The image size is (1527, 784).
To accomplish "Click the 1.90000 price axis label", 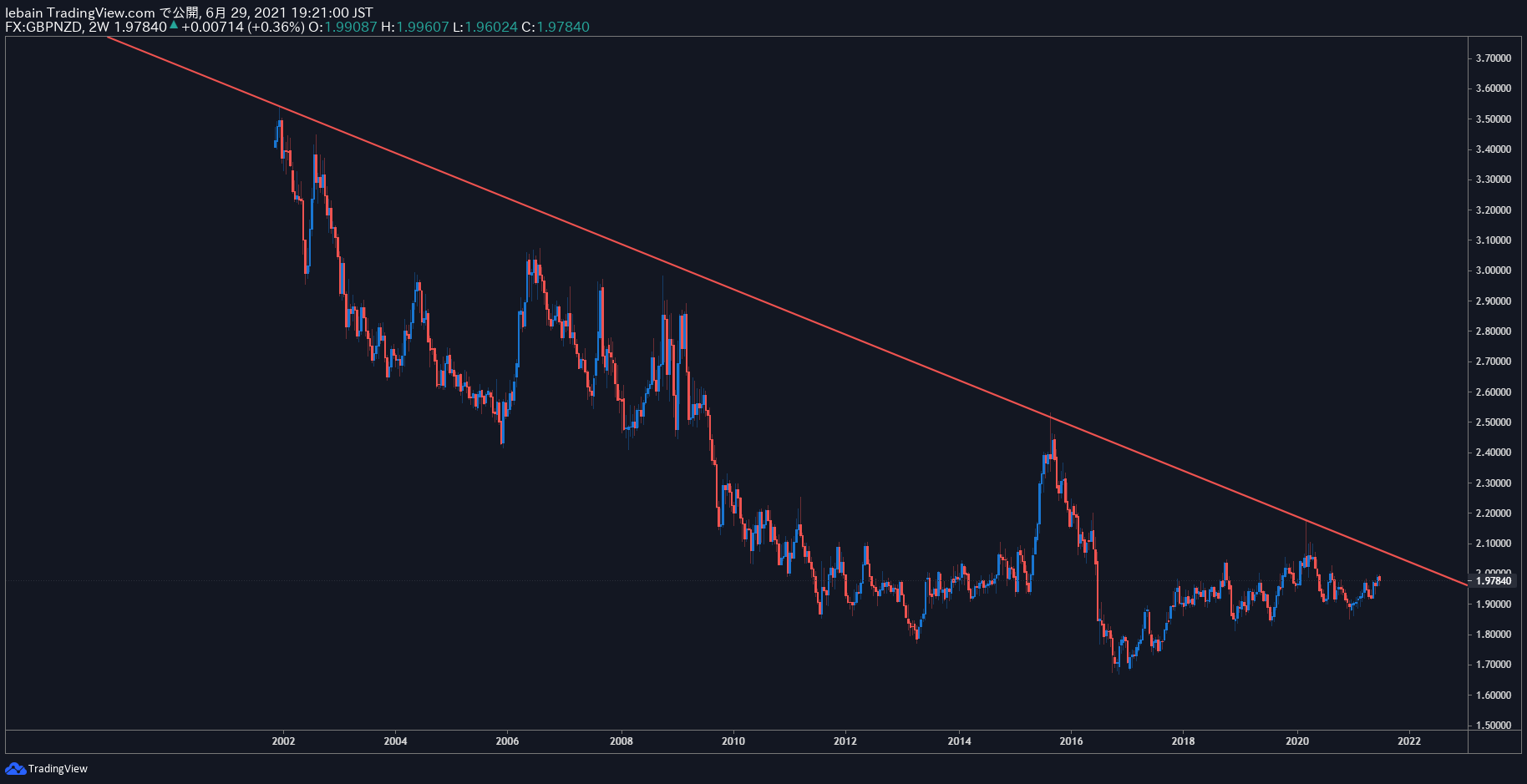I will tap(1494, 604).
